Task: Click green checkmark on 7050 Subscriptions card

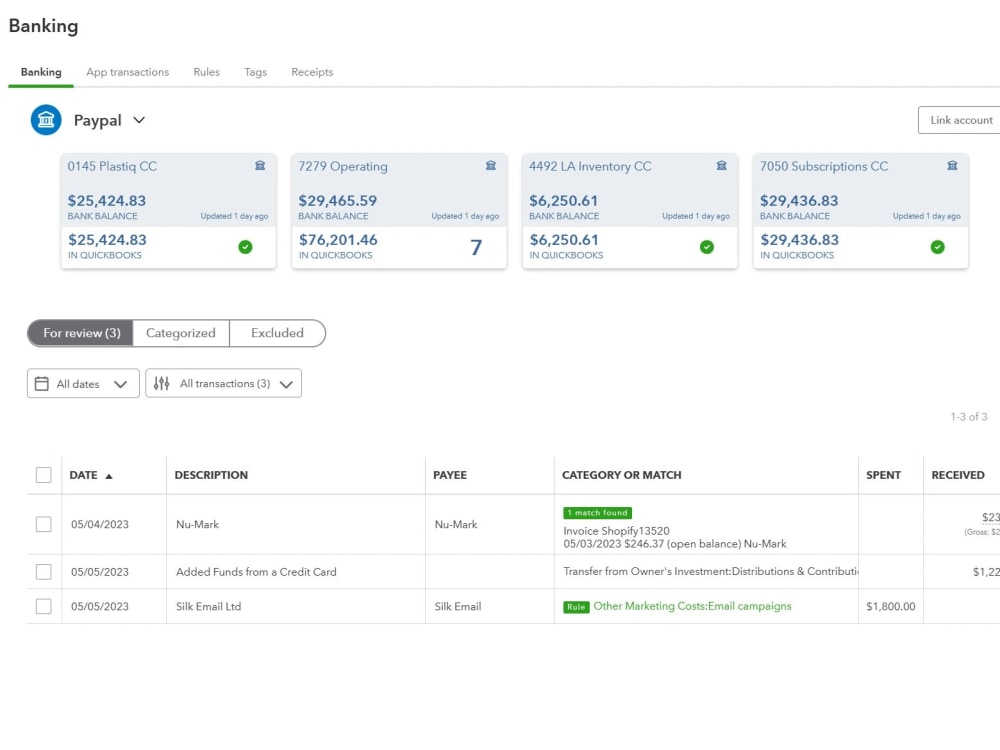Action: pyautogui.click(x=938, y=247)
